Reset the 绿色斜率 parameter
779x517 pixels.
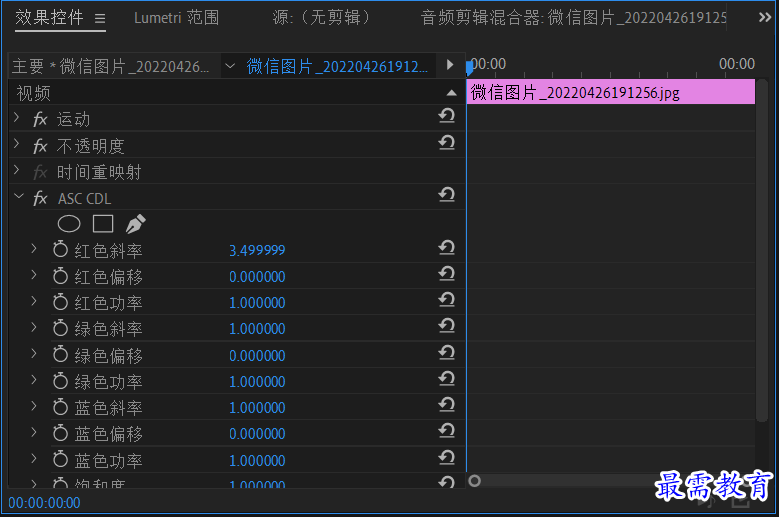pos(447,325)
